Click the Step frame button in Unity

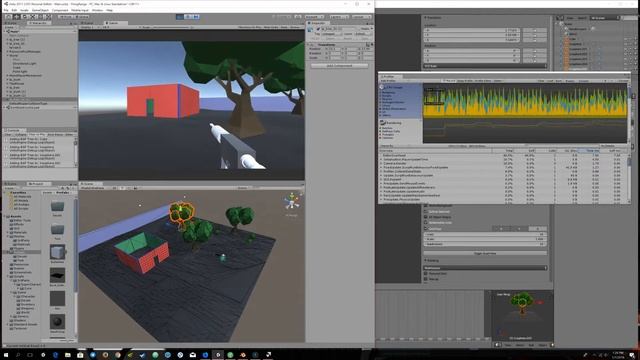pos(196,17)
